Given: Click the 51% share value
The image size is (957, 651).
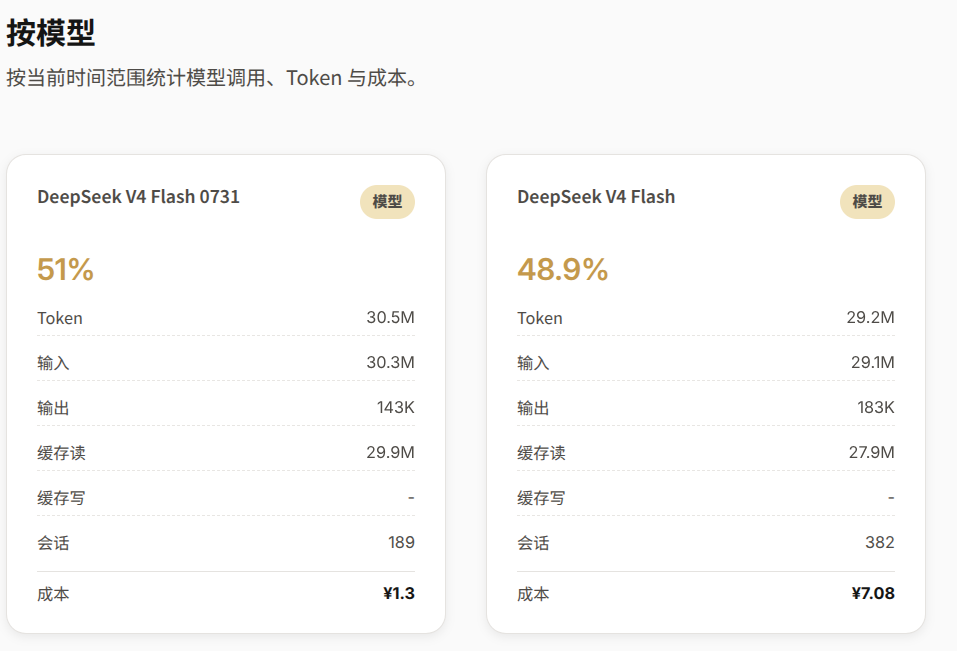Looking at the screenshot, I should click(x=65, y=269).
